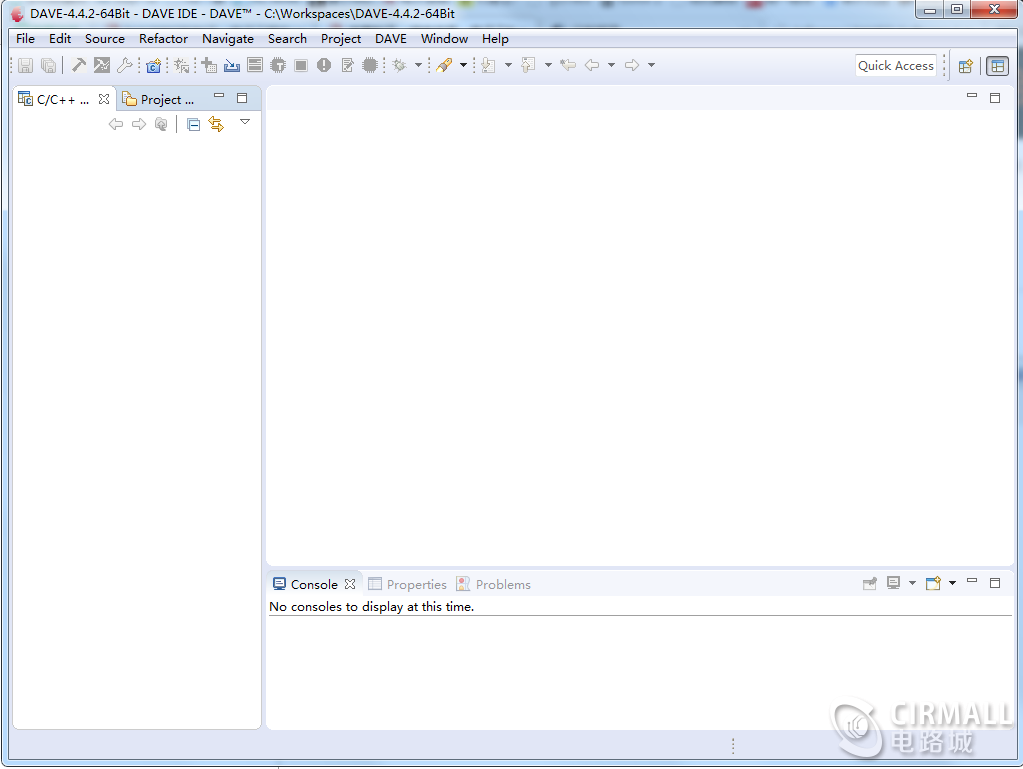Screen dimensions: 1023x769
Task: Toggle Link with Editor in project panel
Action: point(216,124)
